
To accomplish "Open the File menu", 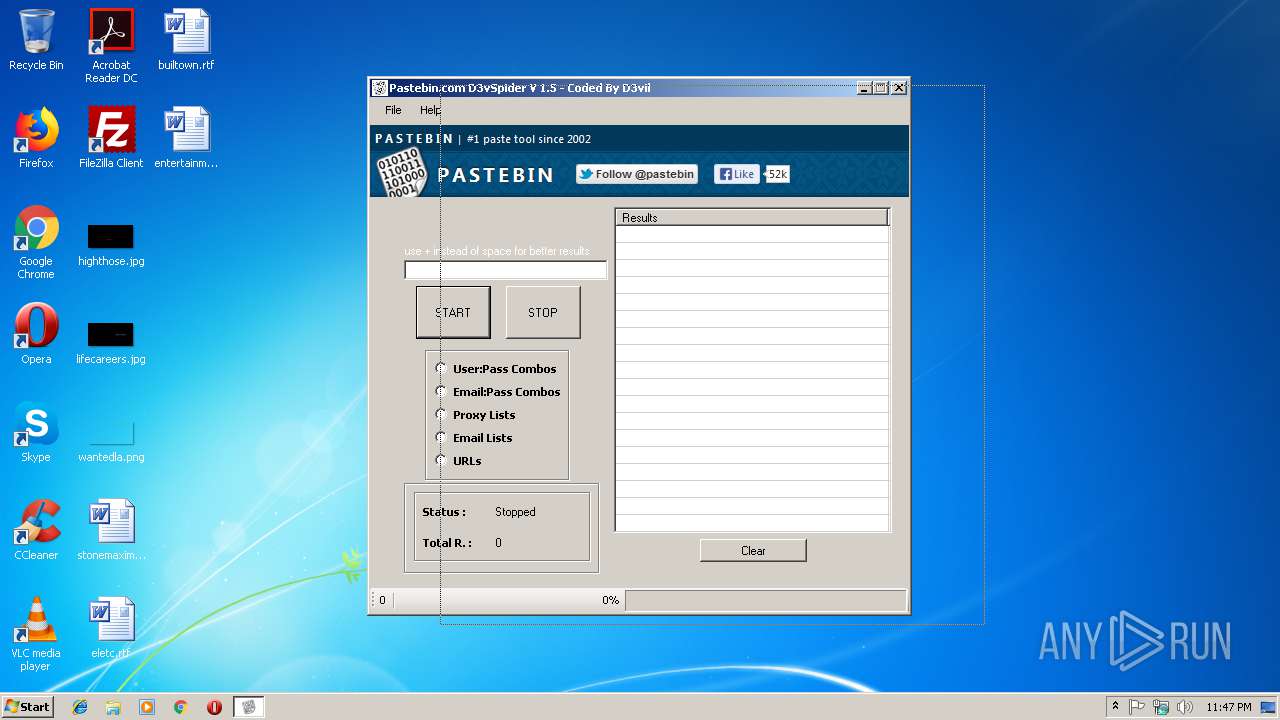I will tap(393, 110).
